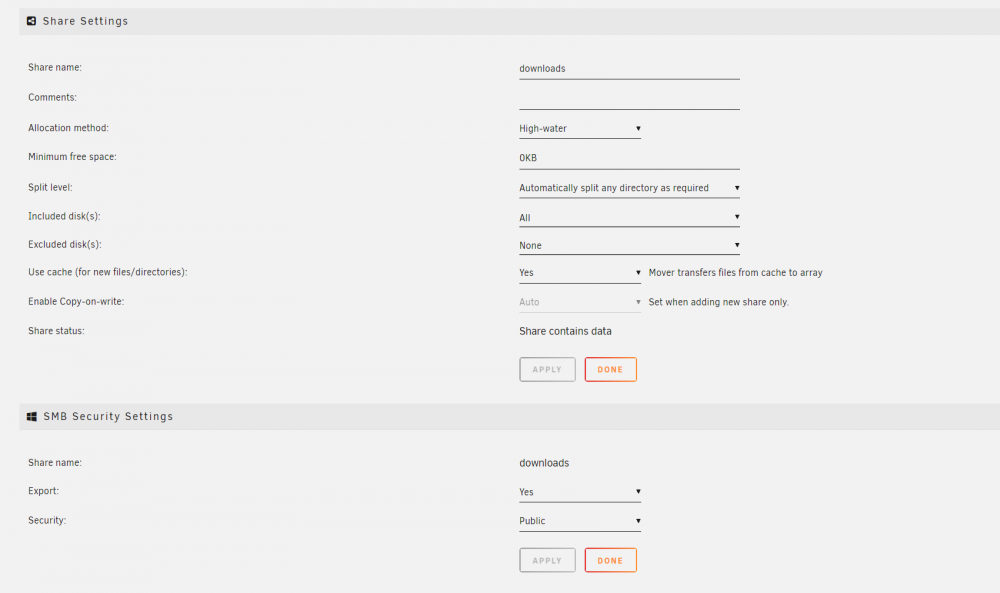This screenshot has height=593, width=1000.
Task: Click the Excluded disk(s) label
Action: 65,244
